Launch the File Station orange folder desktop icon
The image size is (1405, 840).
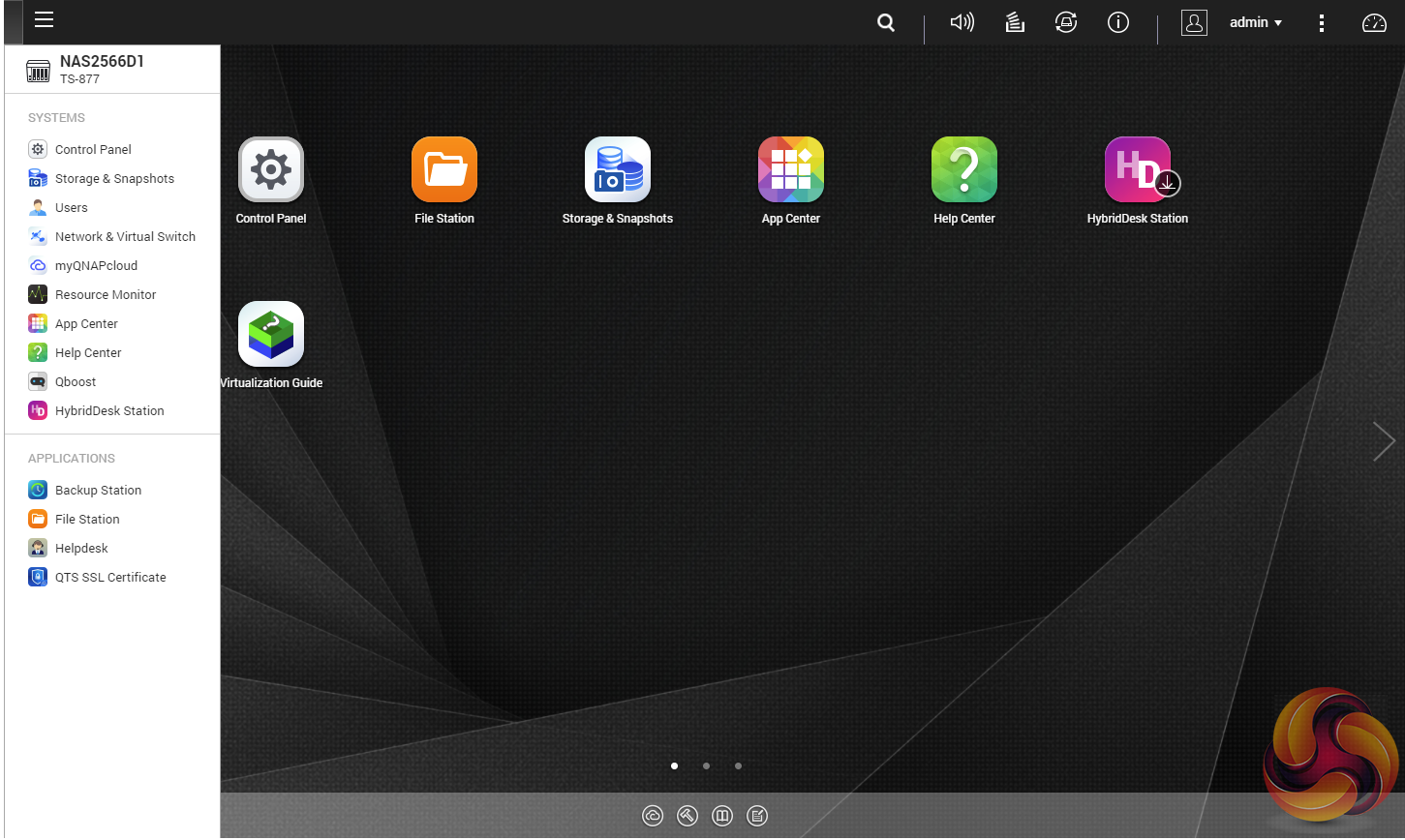(x=444, y=169)
